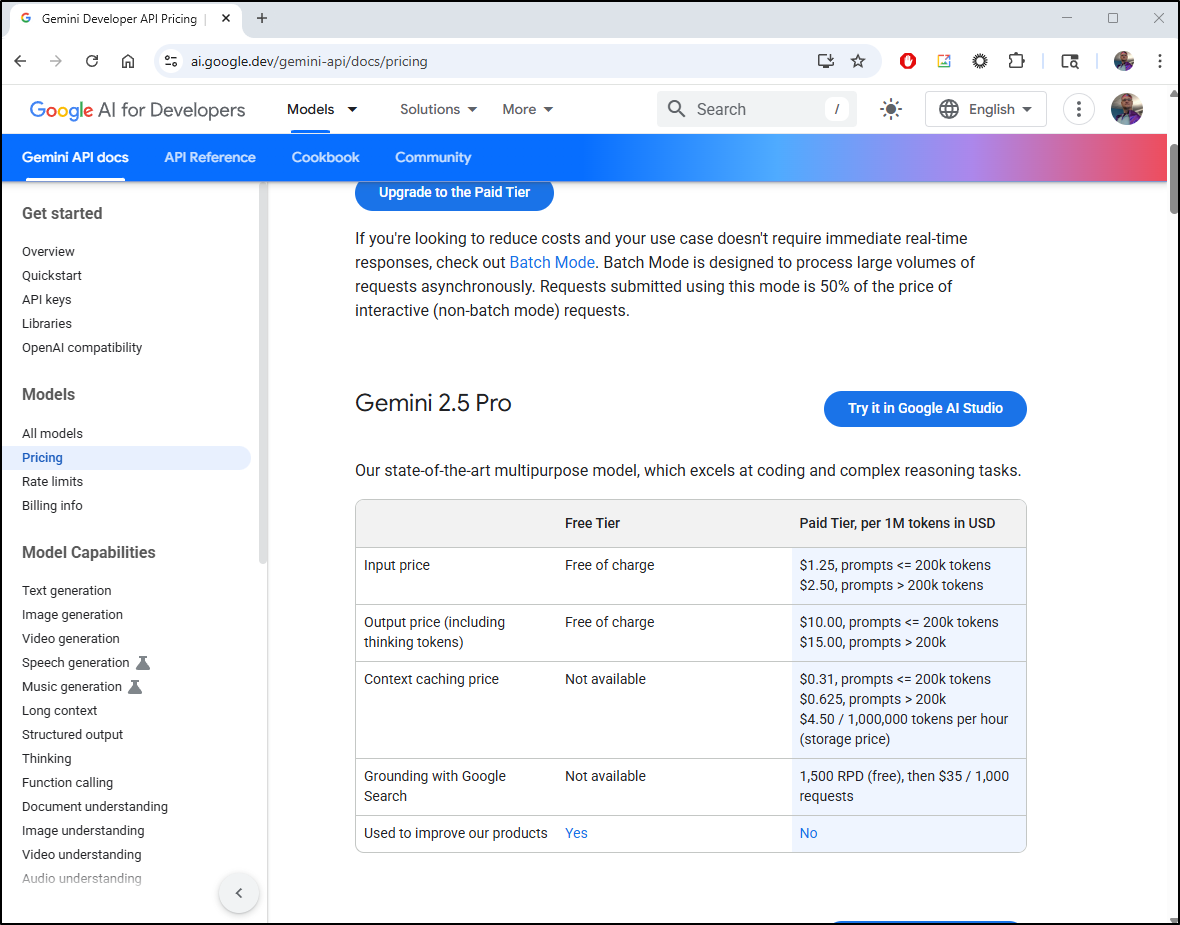Go back to the previous page
This screenshot has height=925, width=1180.
point(20,61)
